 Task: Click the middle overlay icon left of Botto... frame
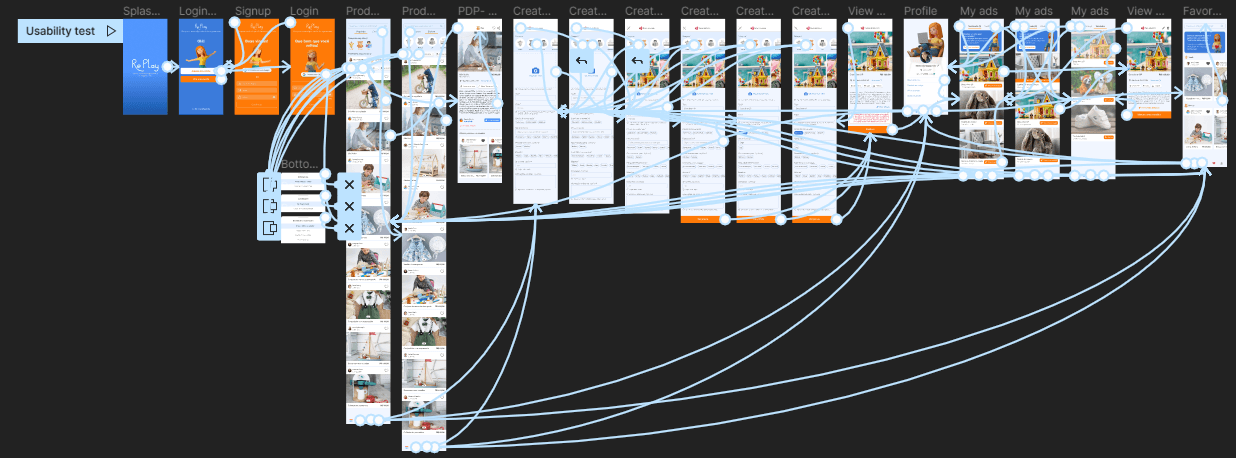[269, 206]
